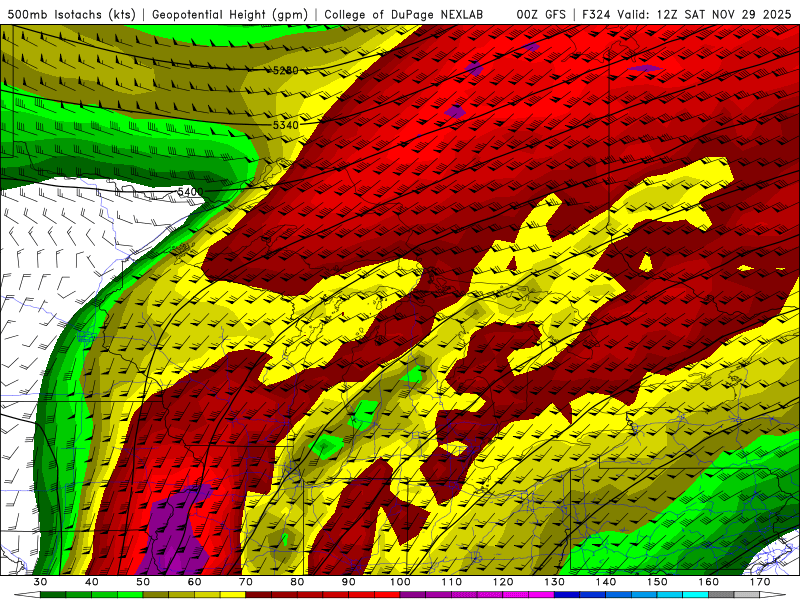
Task: Click the 80 value on the color scale
Action: click(x=297, y=582)
